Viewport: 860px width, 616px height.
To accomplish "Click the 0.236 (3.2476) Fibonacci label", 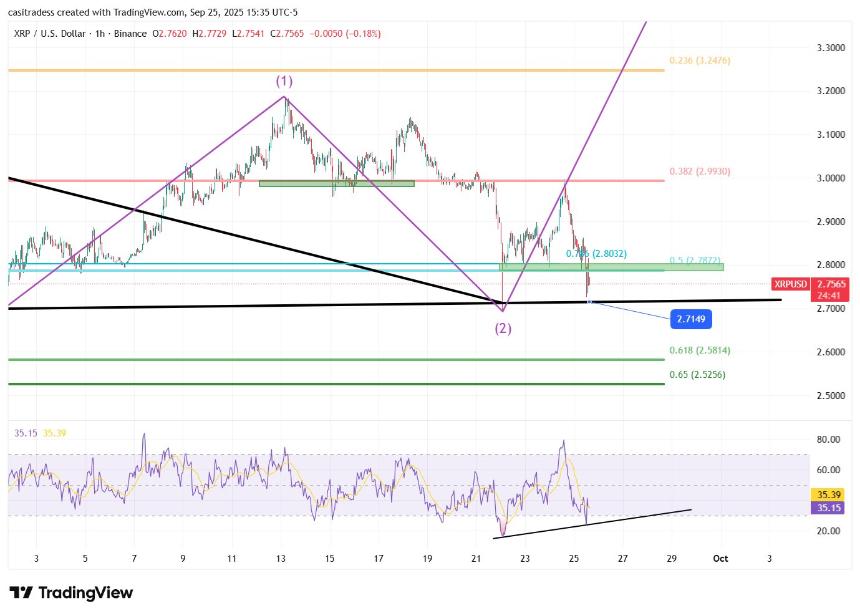I will 700,62.
